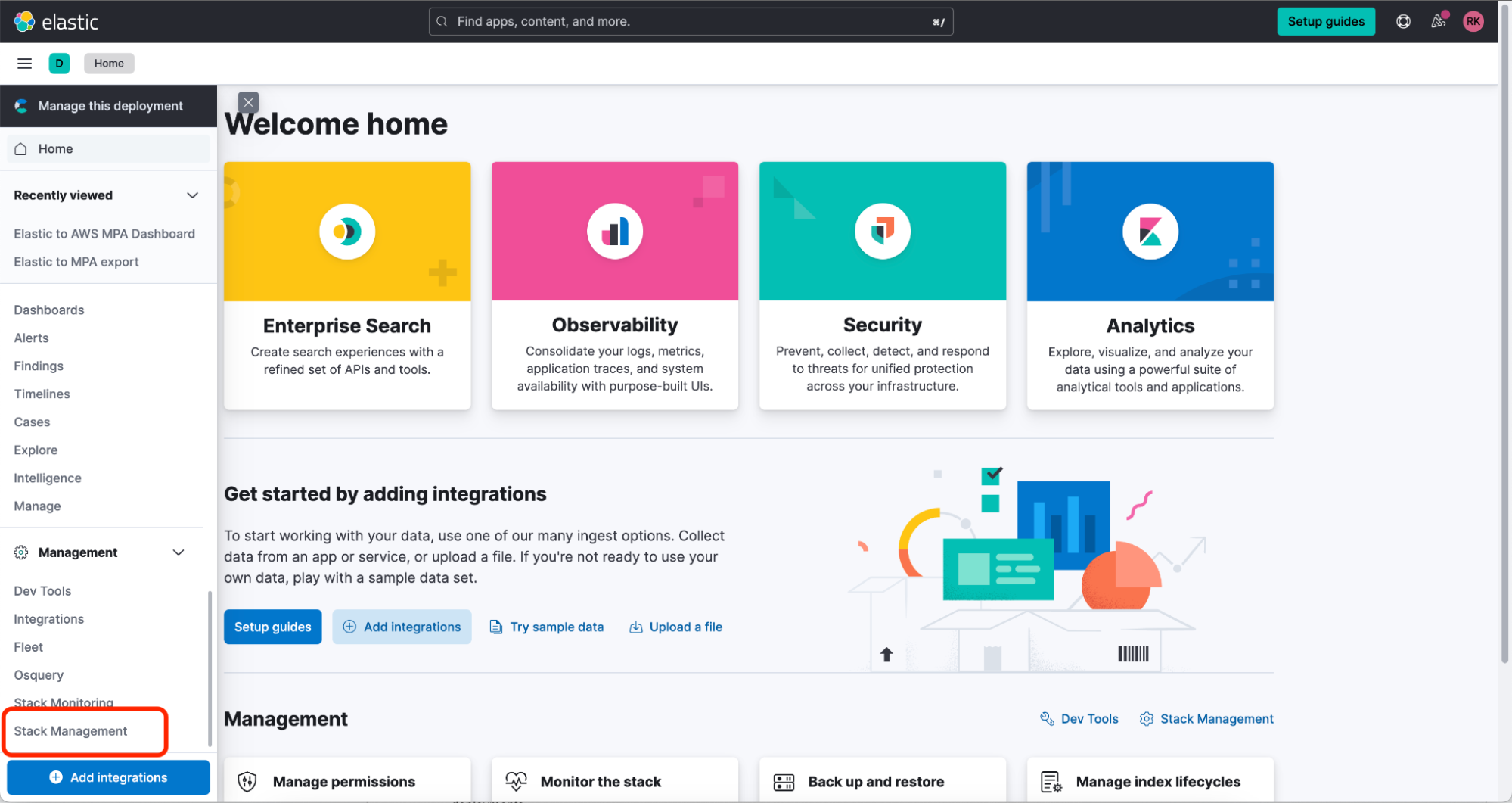The width and height of the screenshot is (1512, 803).
Task: Open the Security card title
Action: pyautogui.click(x=883, y=325)
